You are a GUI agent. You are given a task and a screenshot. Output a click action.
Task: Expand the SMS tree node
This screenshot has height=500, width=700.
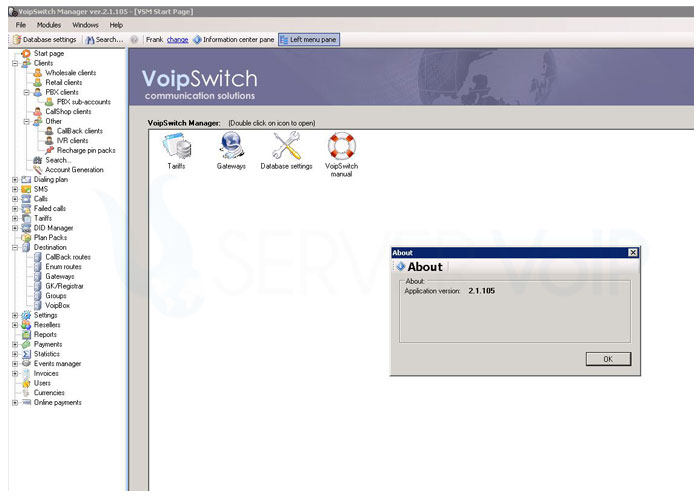point(15,189)
